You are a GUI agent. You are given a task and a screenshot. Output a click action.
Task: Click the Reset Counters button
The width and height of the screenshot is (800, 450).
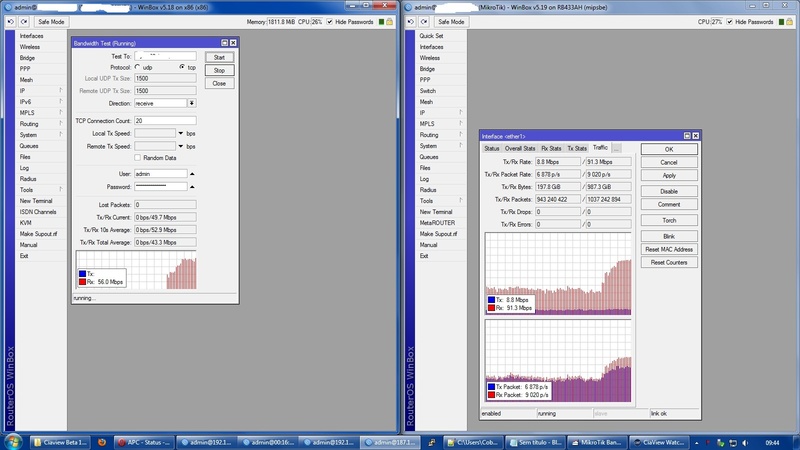coord(669,262)
